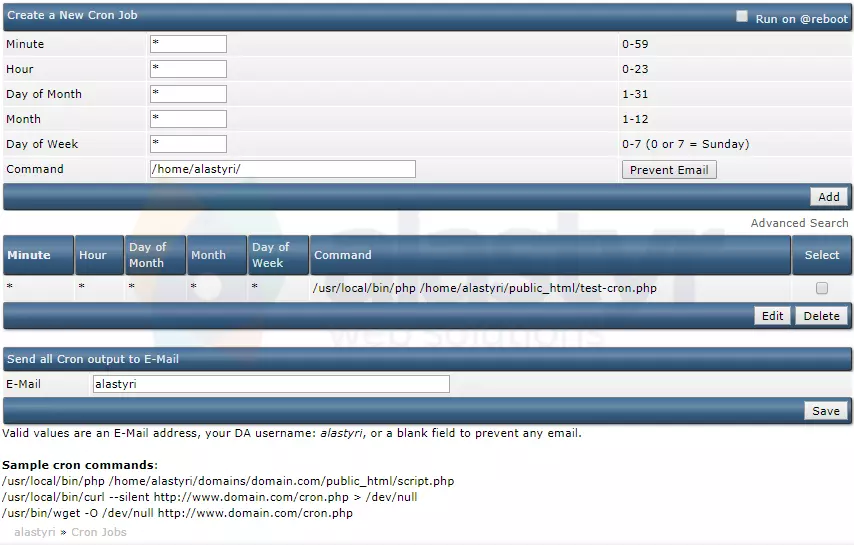
Task: Click the 0-23 range hint
Action: tap(635, 69)
